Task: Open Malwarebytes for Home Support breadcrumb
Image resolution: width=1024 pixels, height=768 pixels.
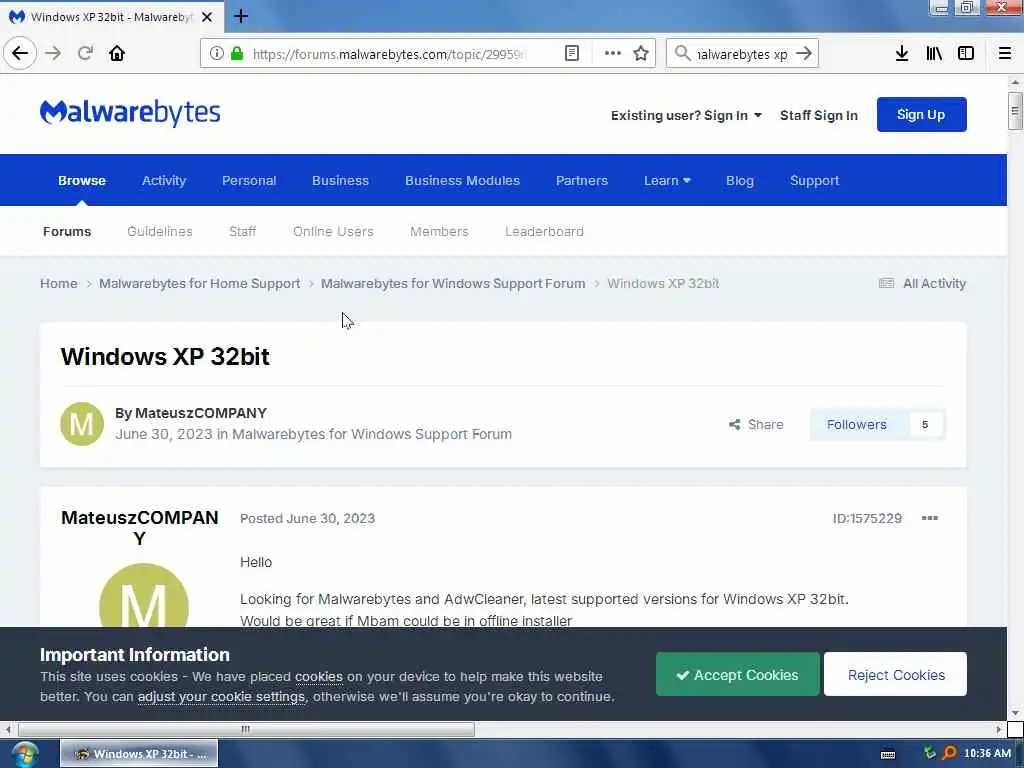Action: pyautogui.click(x=200, y=283)
